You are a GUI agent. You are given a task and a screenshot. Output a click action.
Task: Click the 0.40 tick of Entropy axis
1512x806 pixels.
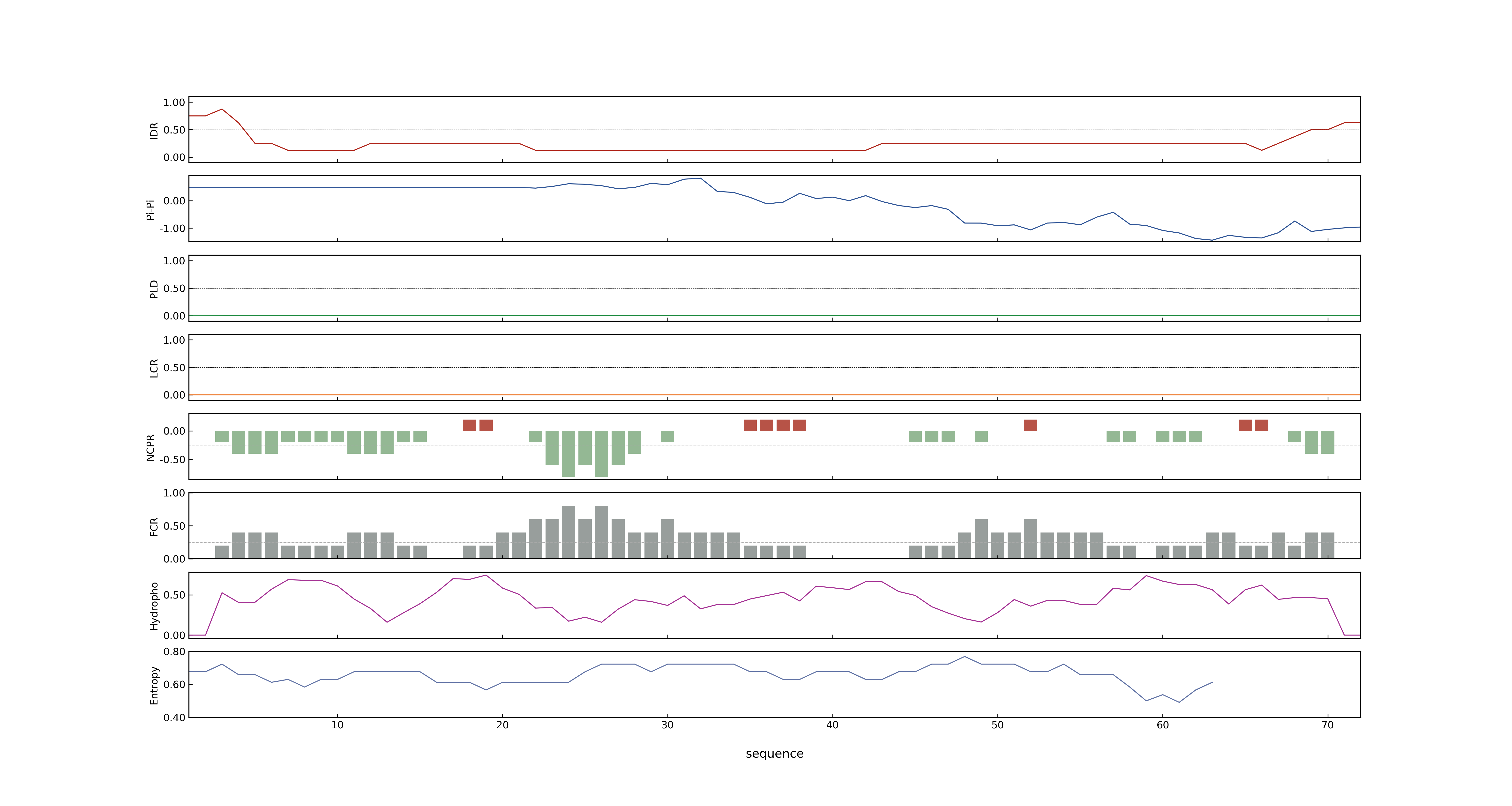[174, 717]
